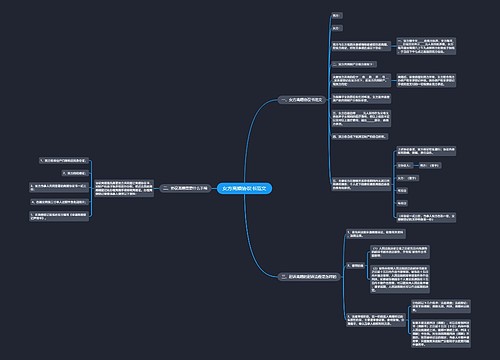Image resolution: width=500 pixels, height=360 pixels.
Task: Select the 立协议人 node
Action: coord(405,165)
